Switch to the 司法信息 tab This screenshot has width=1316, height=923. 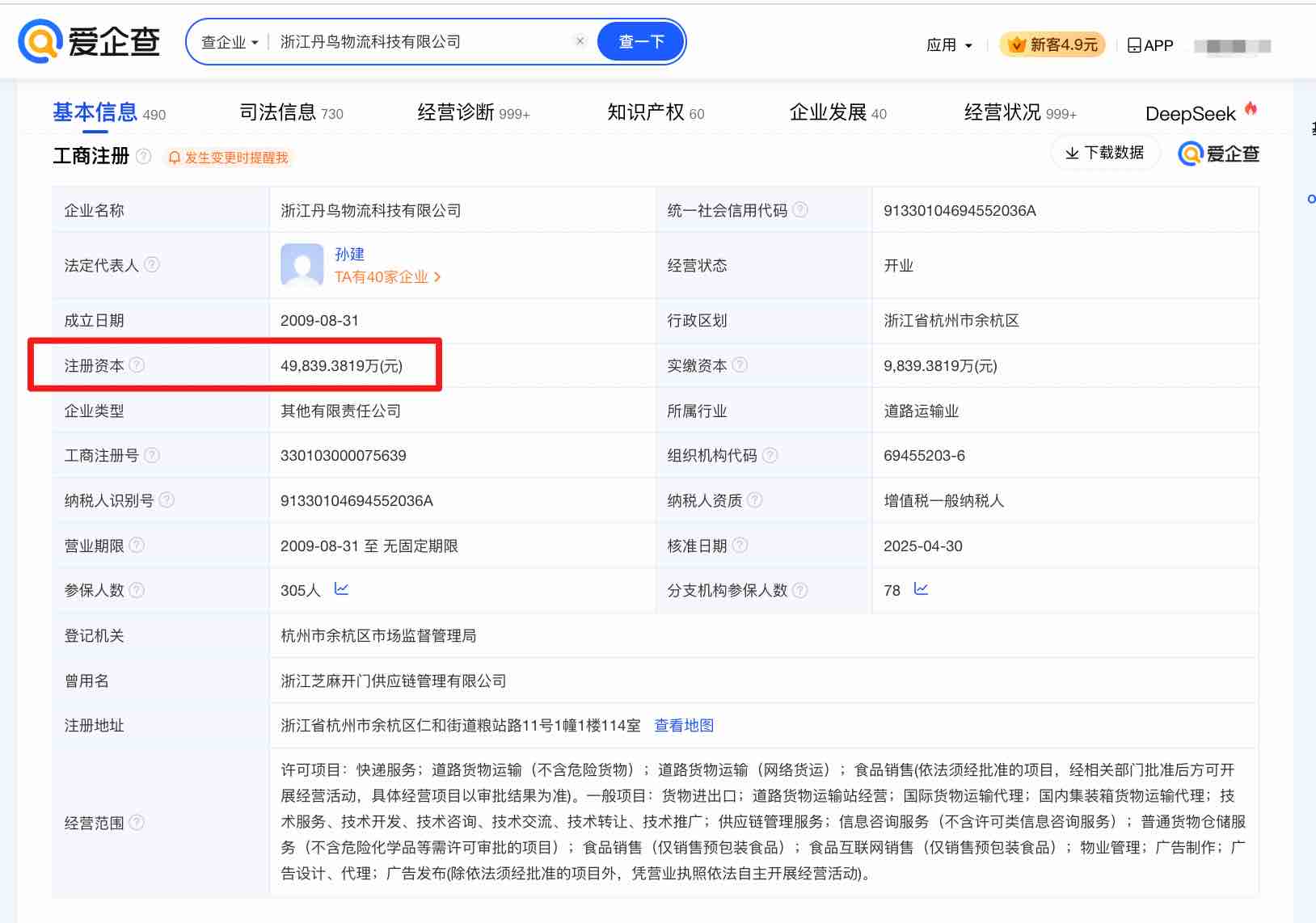[291, 112]
